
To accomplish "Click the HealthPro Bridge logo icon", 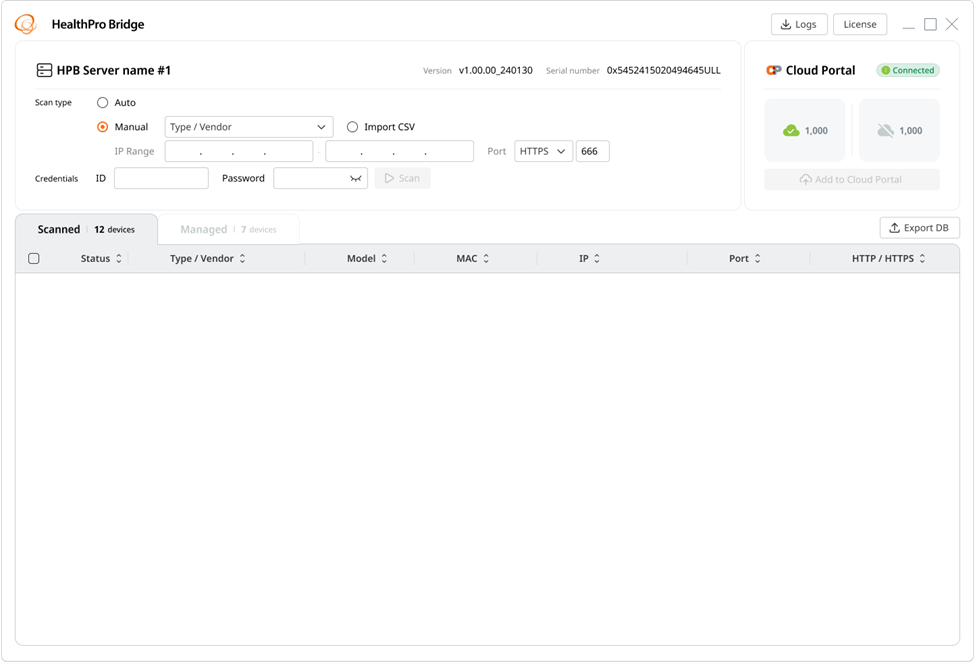I will click(25, 24).
